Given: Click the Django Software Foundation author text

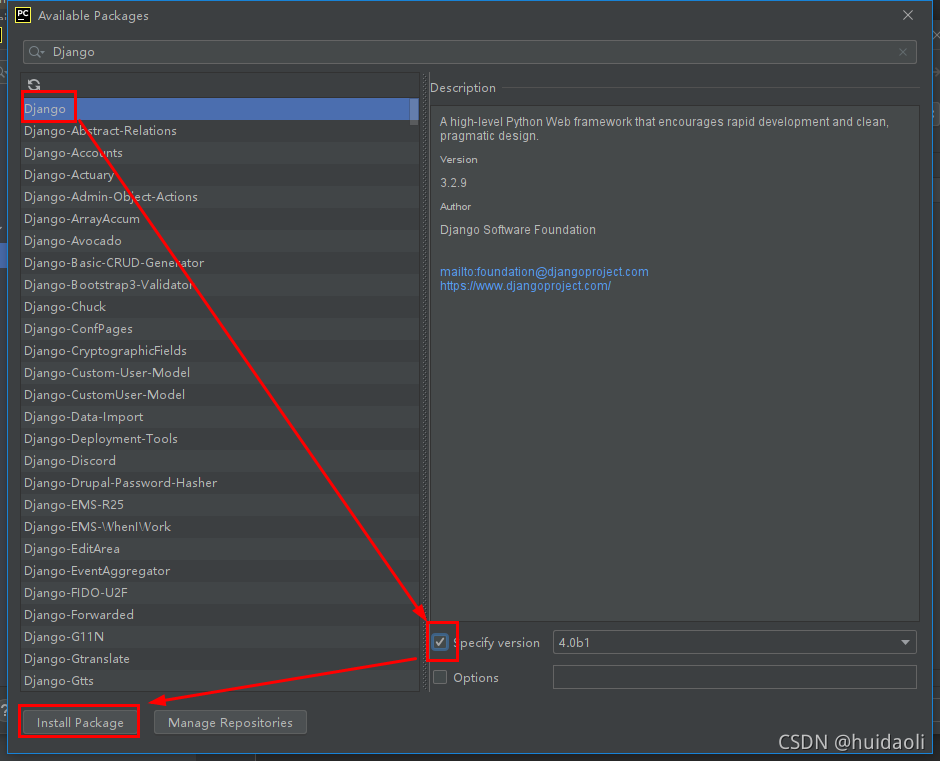Looking at the screenshot, I should (518, 230).
